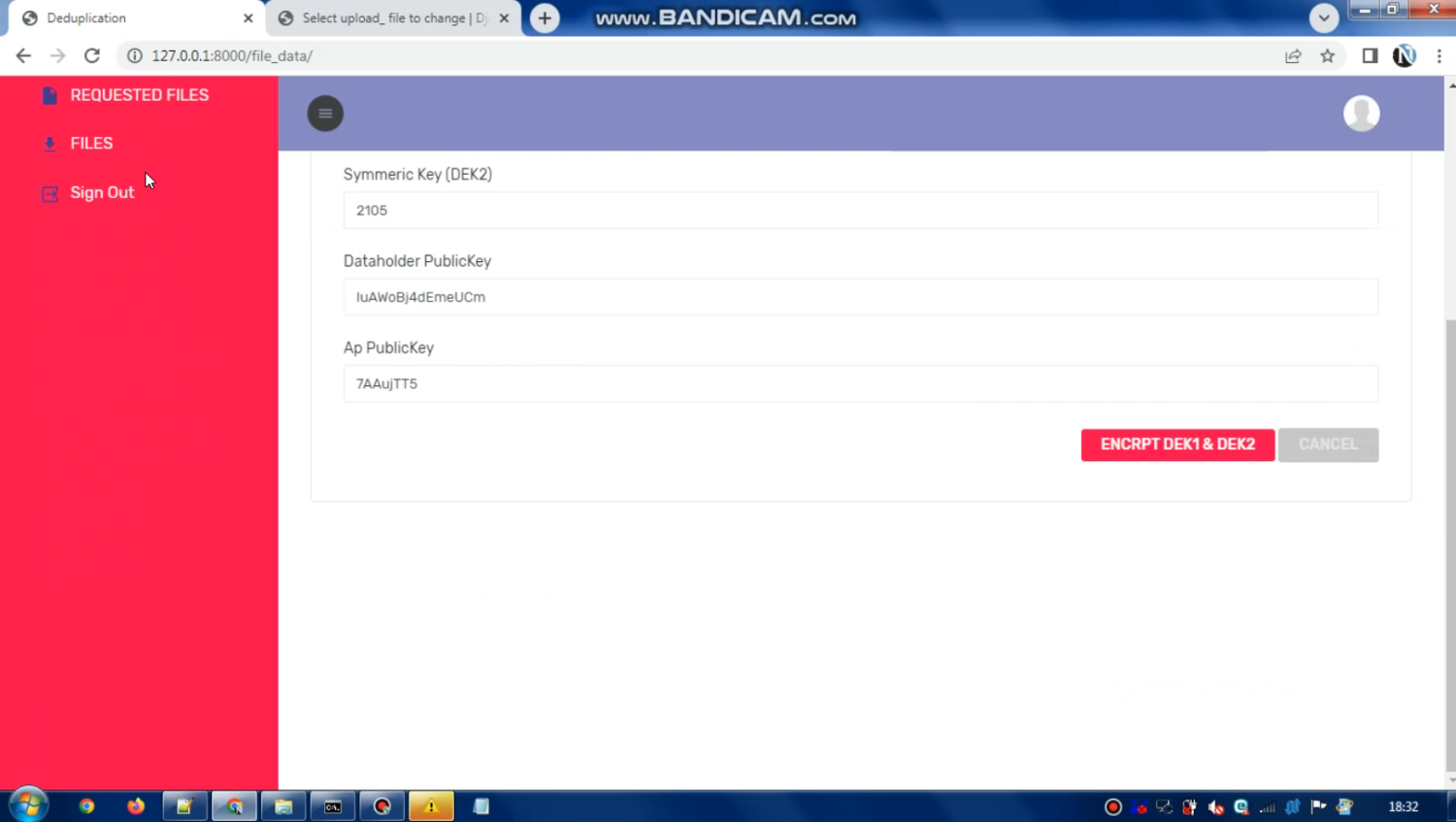Image resolution: width=1456 pixels, height=822 pixels.
Task: Open the hamburger menu toggle in header
Action: click(x=325, y=114)
